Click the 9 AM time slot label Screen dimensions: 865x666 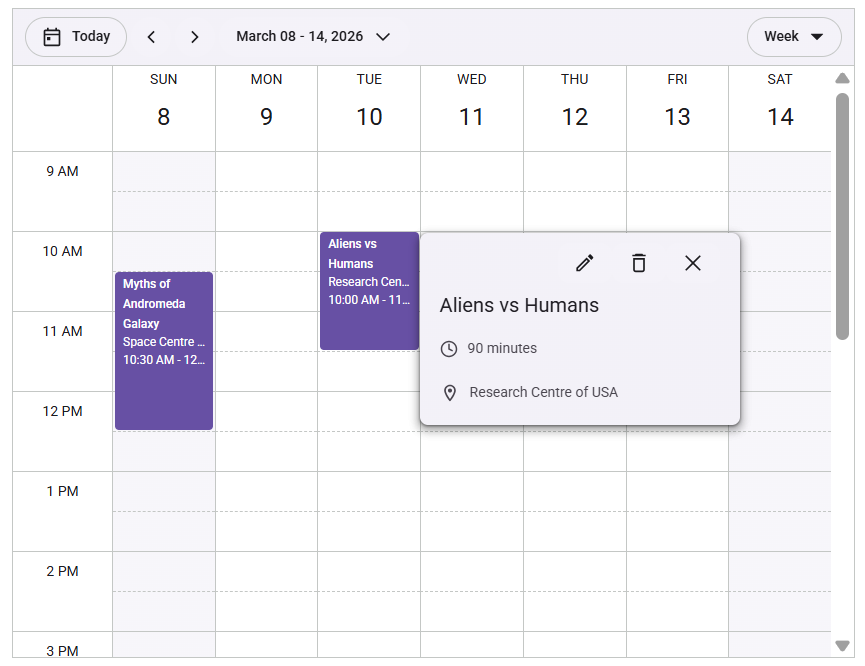click(x=62, y=171)
